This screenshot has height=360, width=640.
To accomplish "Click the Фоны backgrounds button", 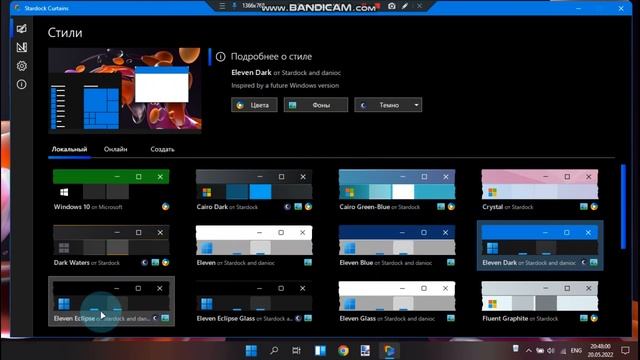I will click(x=316, y=105).
